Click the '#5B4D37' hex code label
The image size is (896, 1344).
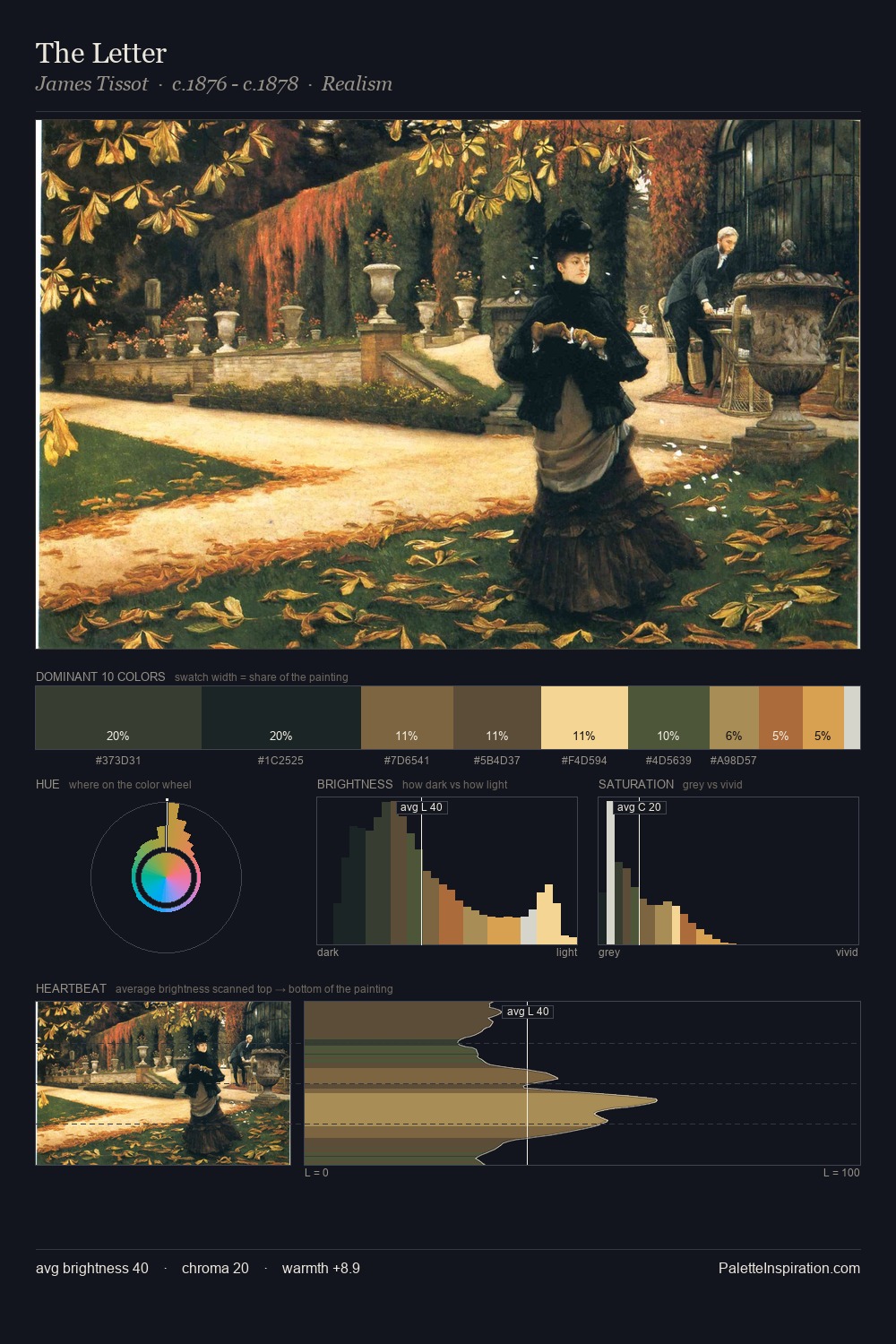497,761
